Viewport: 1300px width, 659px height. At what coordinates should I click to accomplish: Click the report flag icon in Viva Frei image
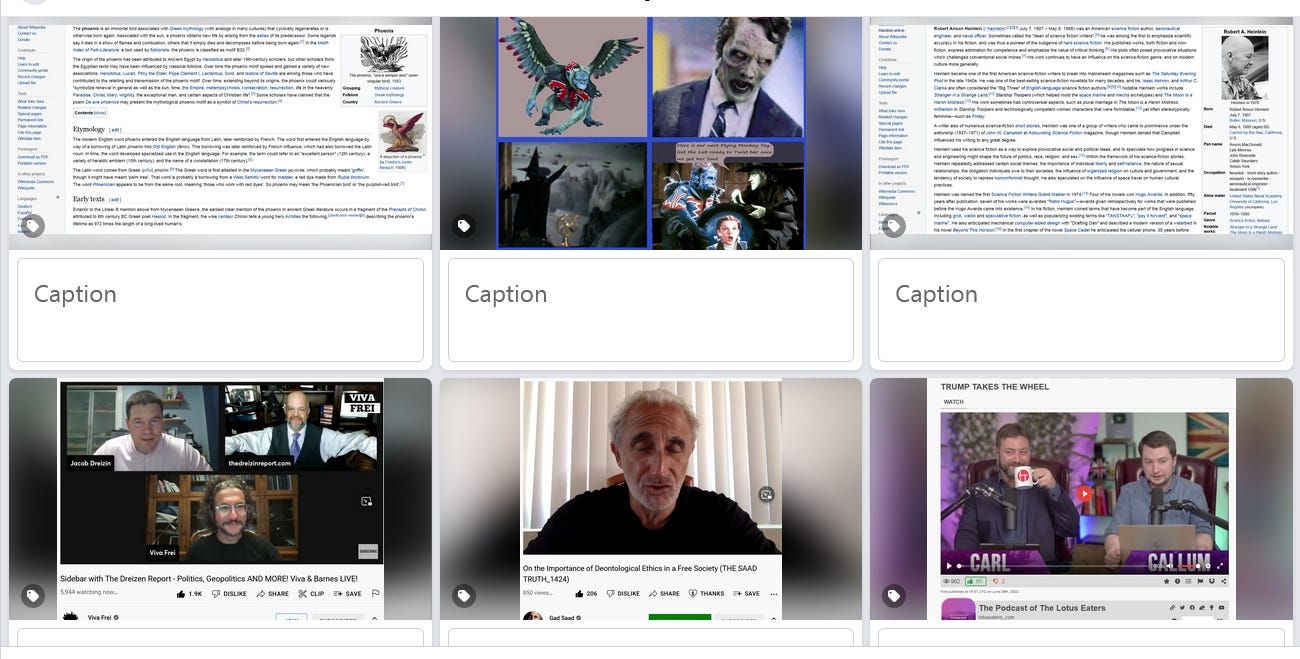(x=375, y=593)
